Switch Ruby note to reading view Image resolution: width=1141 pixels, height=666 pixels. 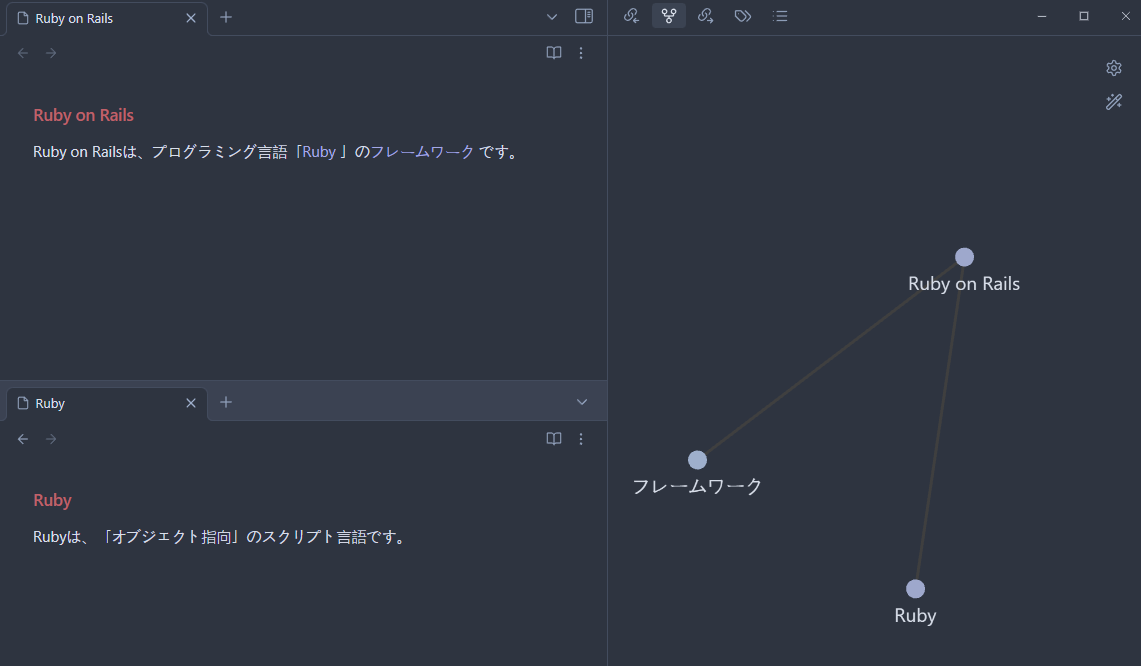point(554,439)
